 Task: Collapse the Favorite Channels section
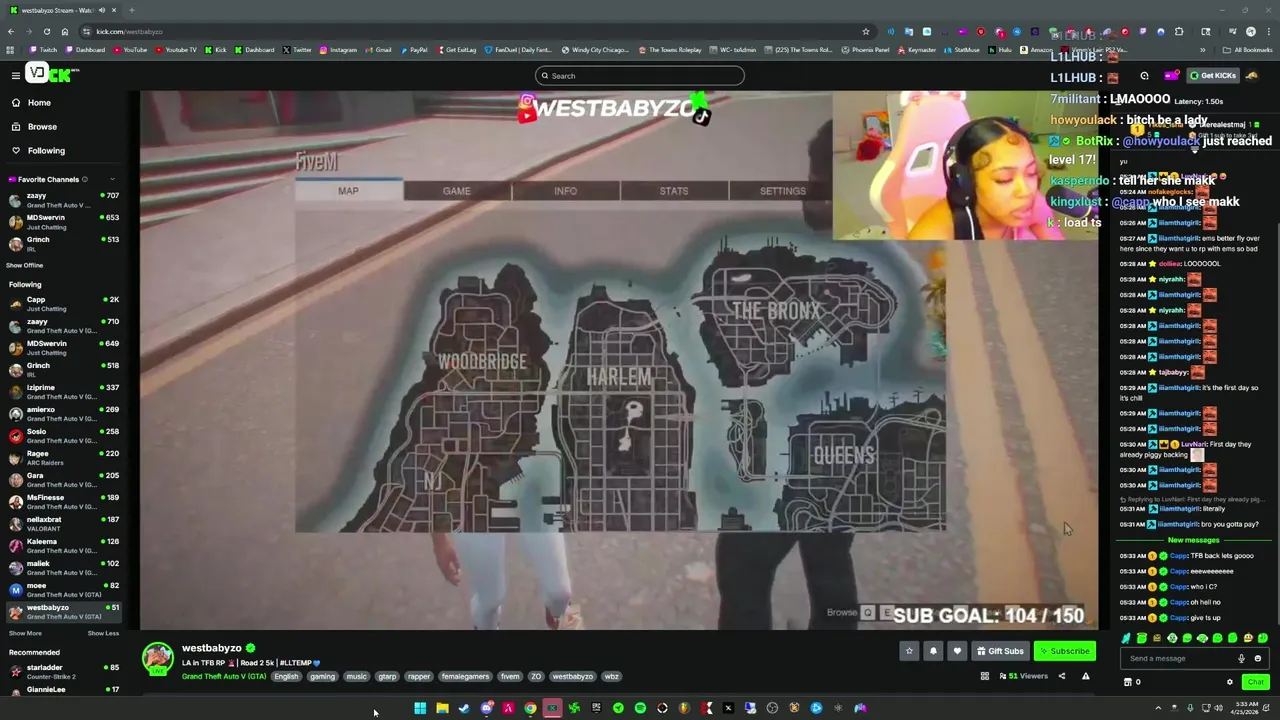click(x=112, y=180)
